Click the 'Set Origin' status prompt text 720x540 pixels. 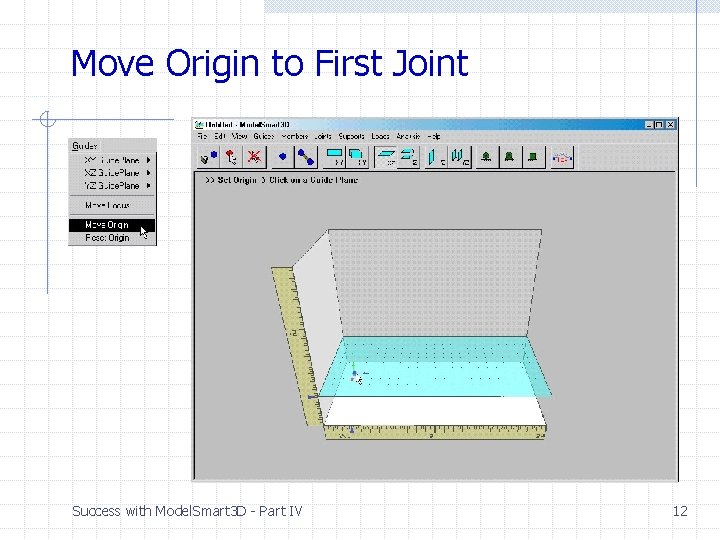point(281,180)
